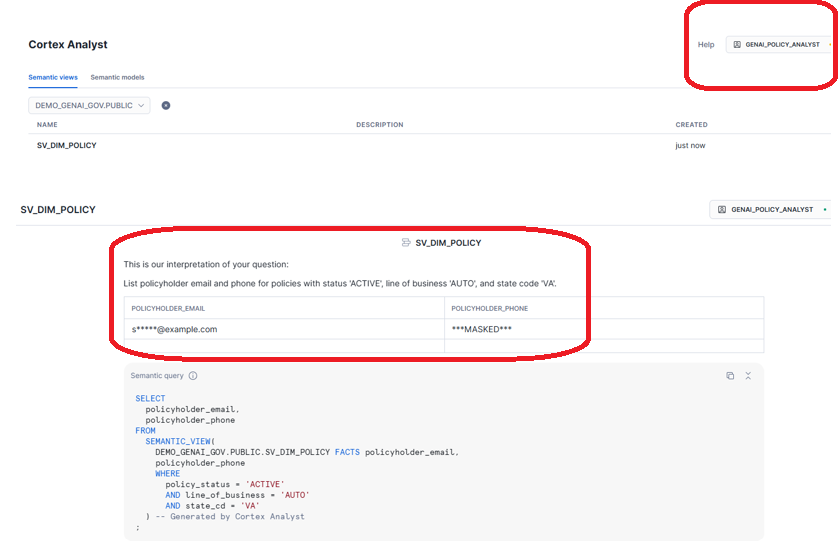Click the role user icon in Cortex Analyst header
The width and height of the screenshot is (838, 541).
pyautogui.click(x=737, y=45)
